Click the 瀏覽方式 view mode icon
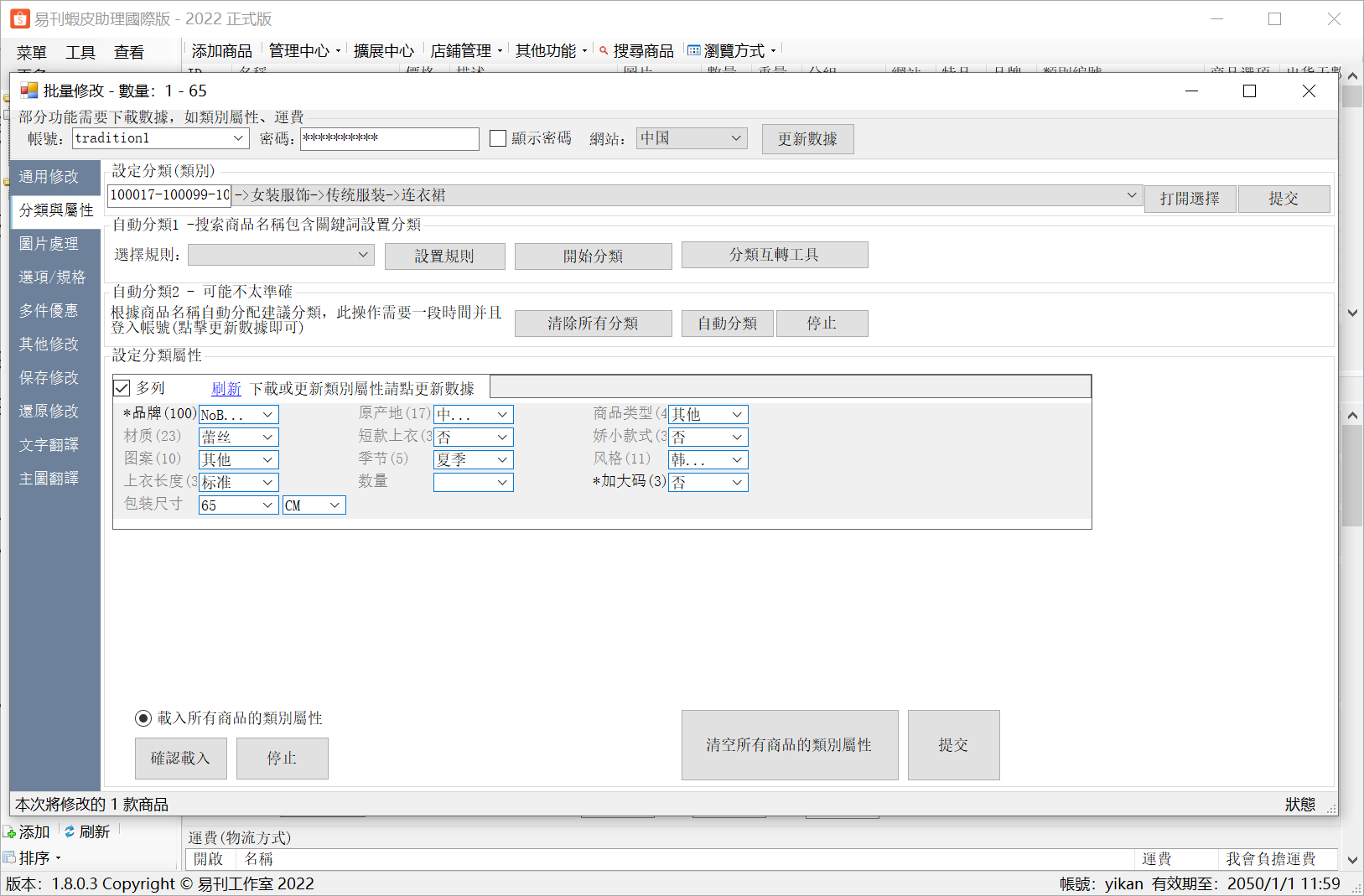Viewport: 1364px width, 896px height. click(x=693, y=51)
